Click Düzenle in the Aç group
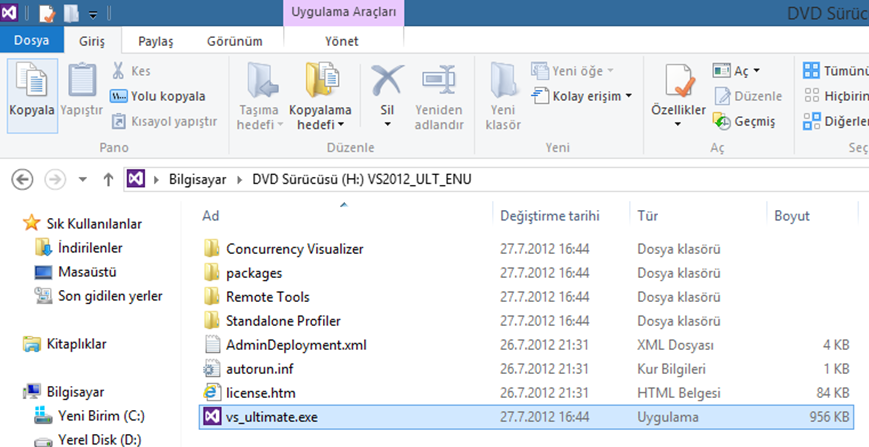Viewport: 869px width, 447px height. point(748,96)
